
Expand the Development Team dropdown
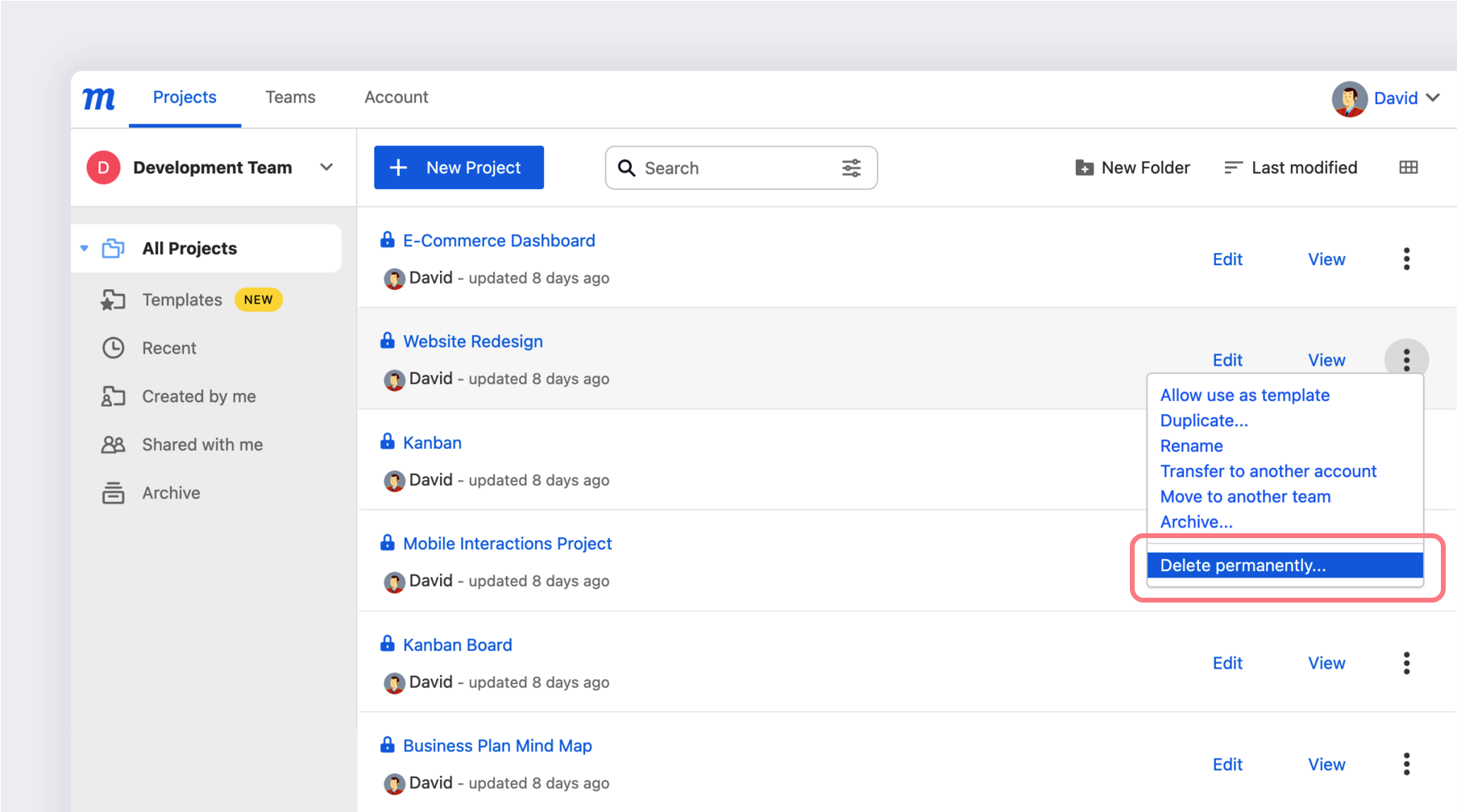tap(326, 167)
